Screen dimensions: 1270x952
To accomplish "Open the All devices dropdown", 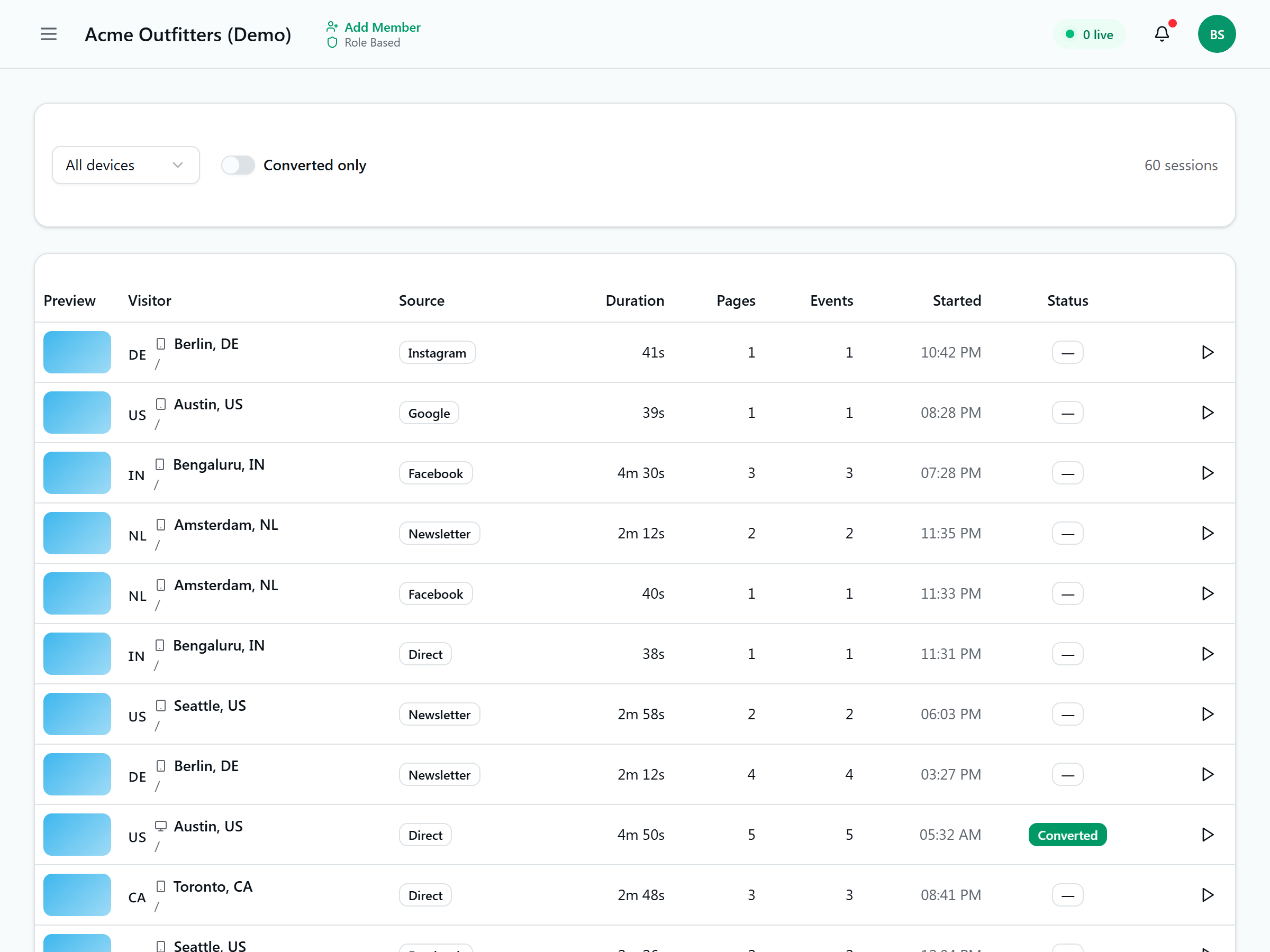I will pos(126,165).
